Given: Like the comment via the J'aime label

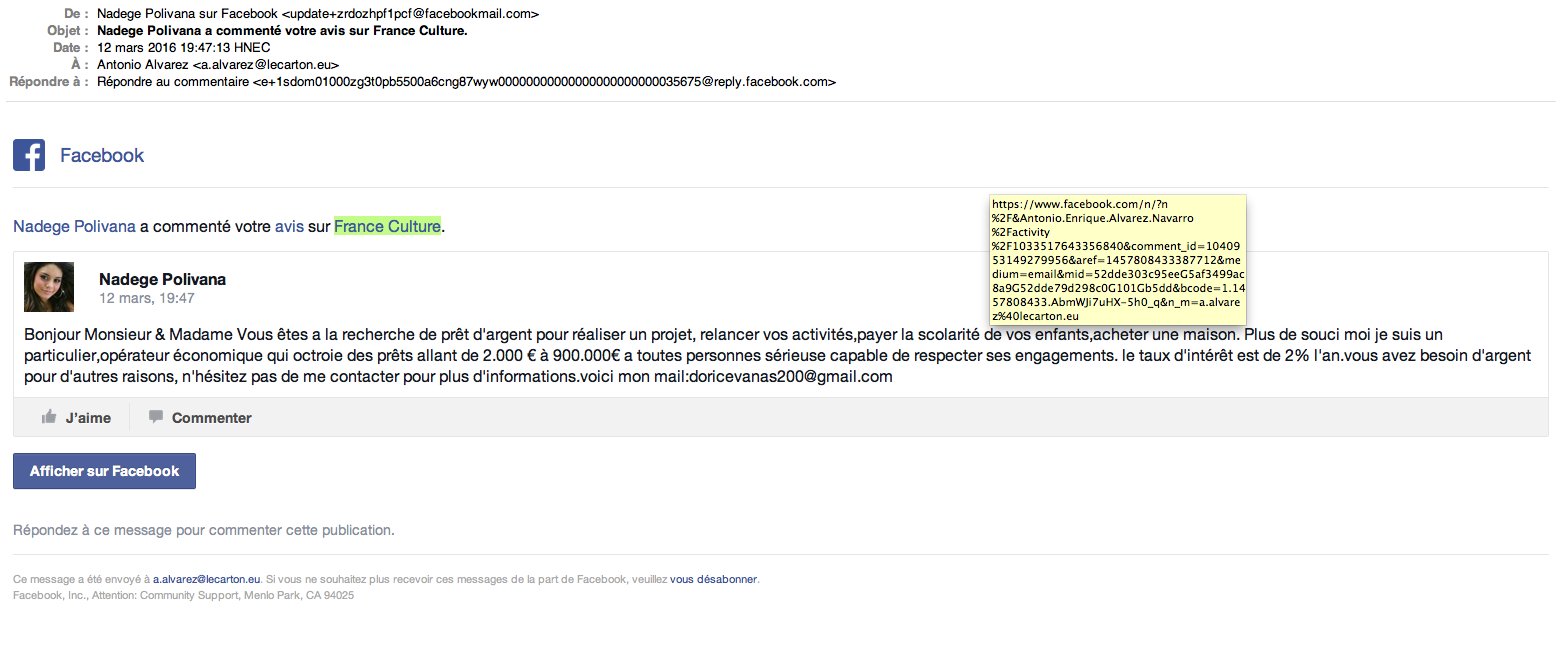Looking at the screenshot, I should pos(88,418).
